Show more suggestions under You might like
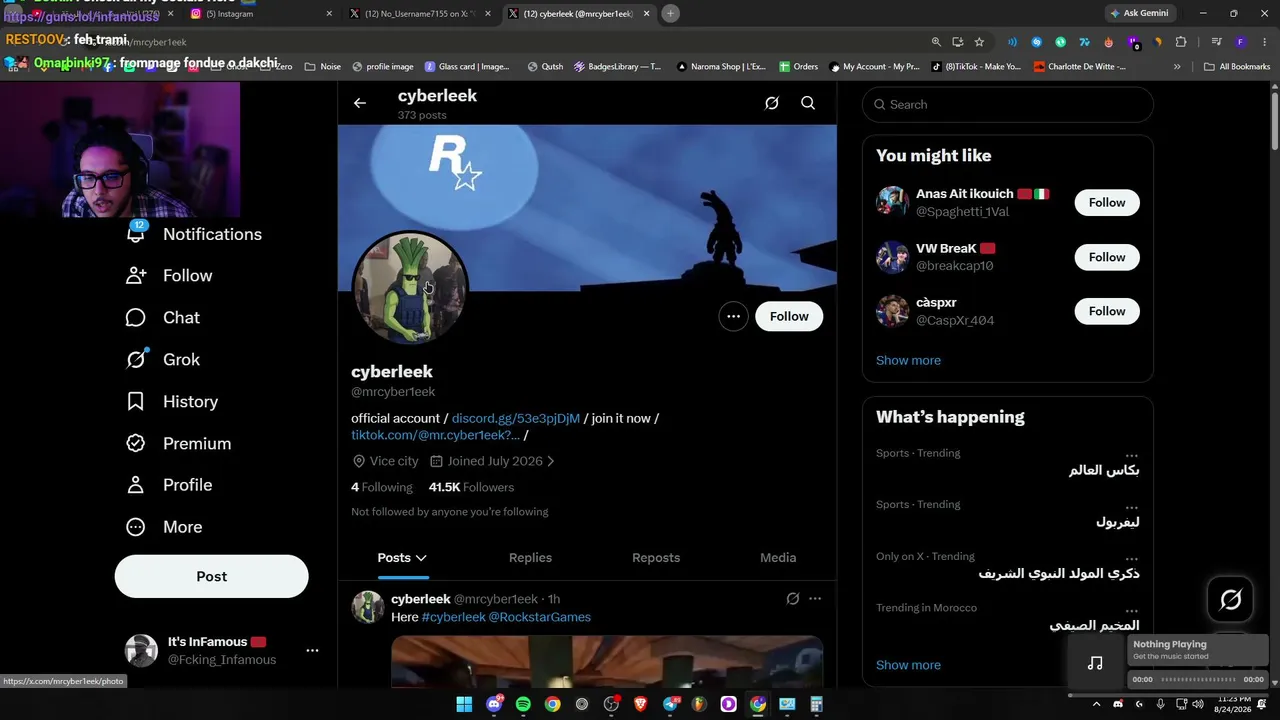The width and height of the screenshot is (1280, 720). 908,360
